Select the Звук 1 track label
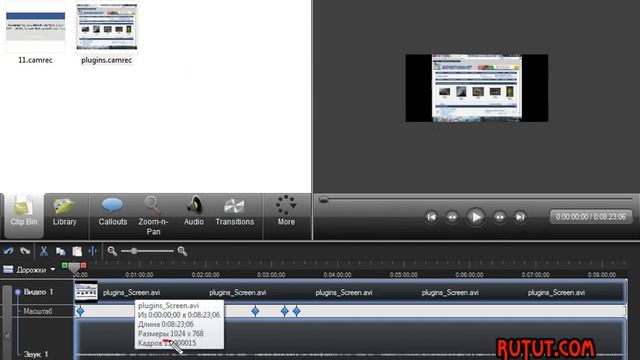The width and height of the screenshot is (640, 360). 36,354
